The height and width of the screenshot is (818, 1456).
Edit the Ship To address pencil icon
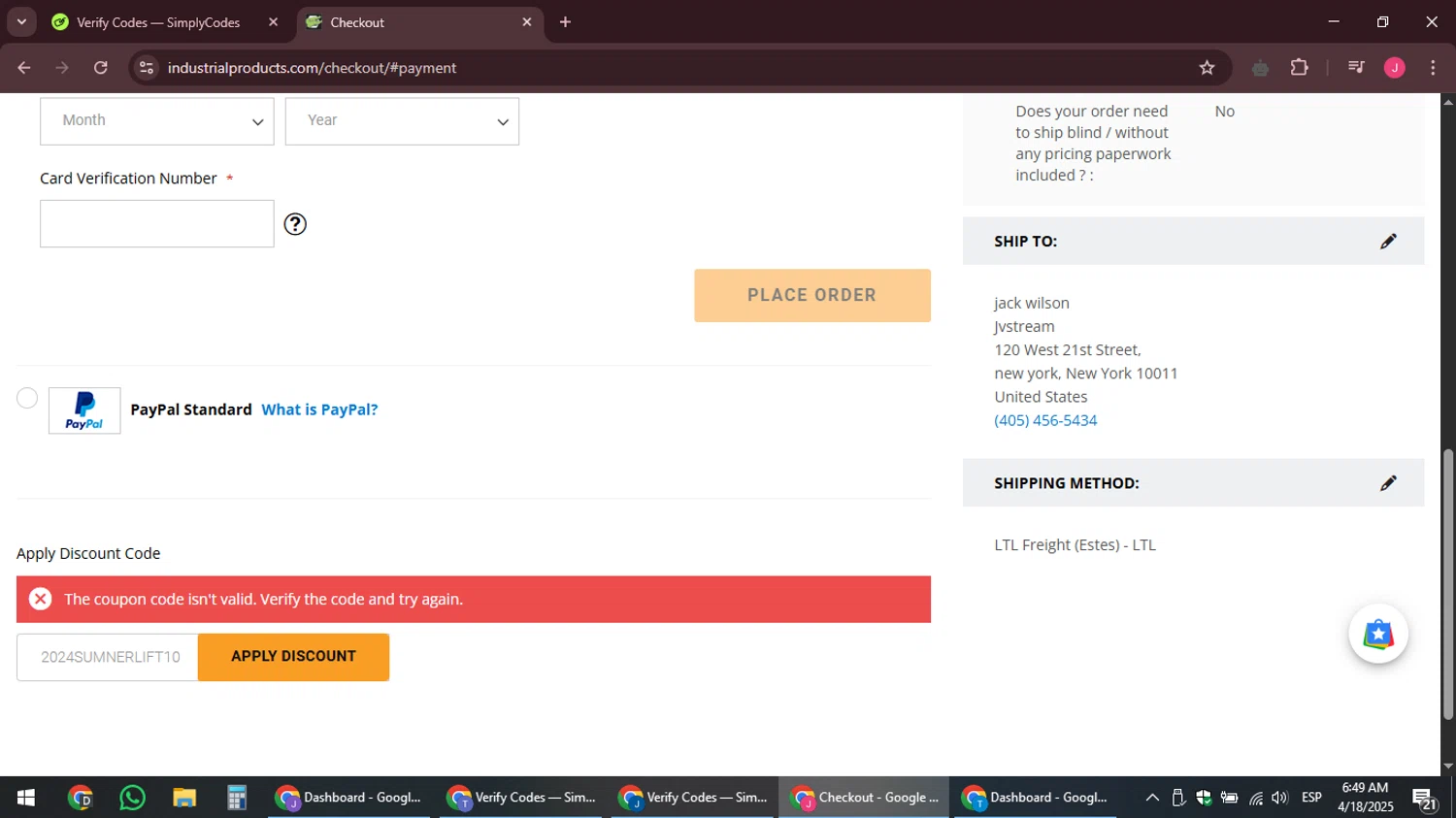[1388, 241]
